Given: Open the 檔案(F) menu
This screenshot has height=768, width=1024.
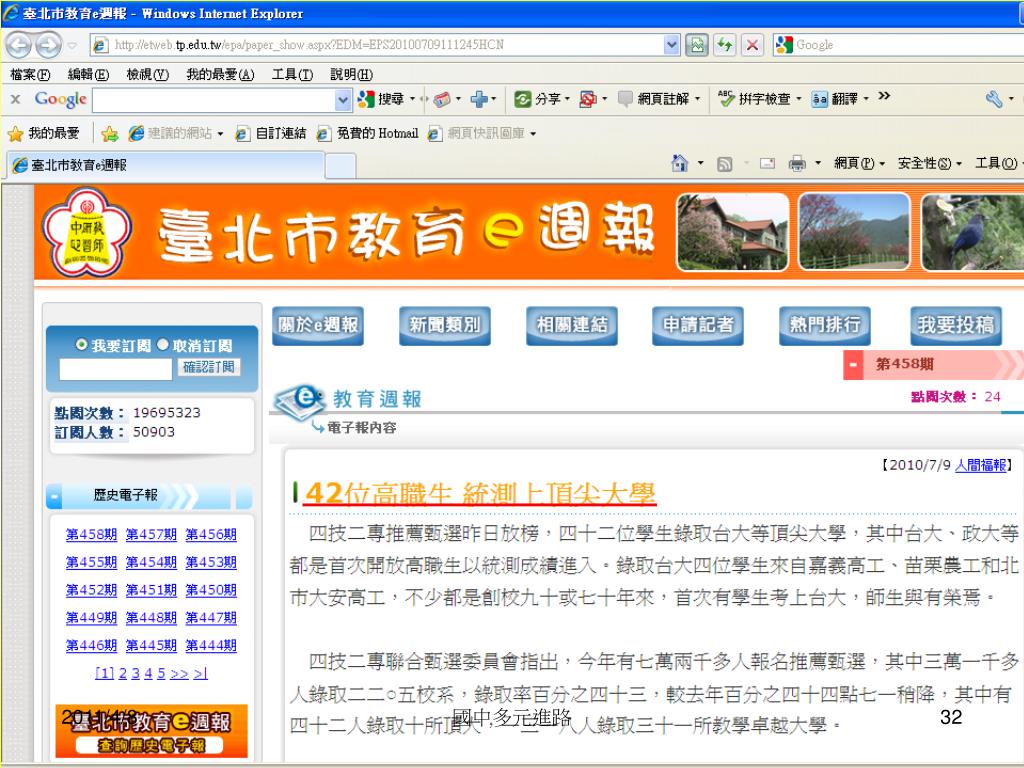Looking at the screenshot, I should pyautogui.click(x=30, y=74).
